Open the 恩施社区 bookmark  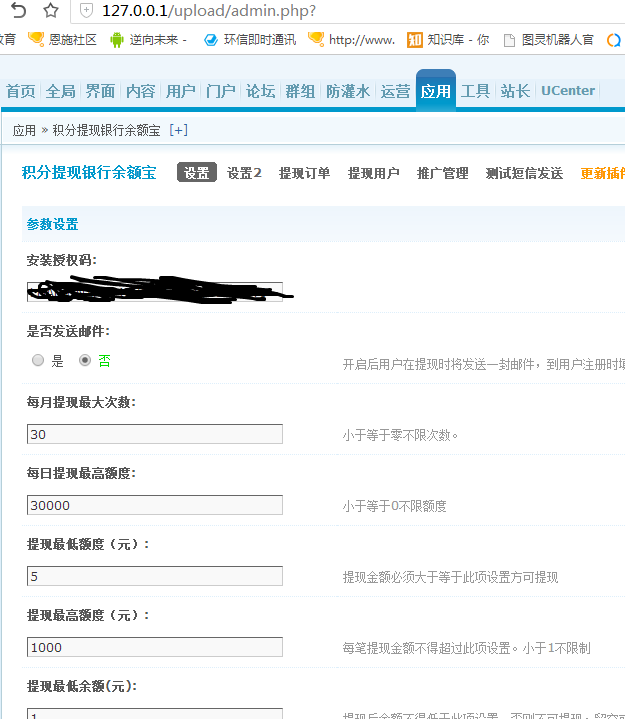62,40
